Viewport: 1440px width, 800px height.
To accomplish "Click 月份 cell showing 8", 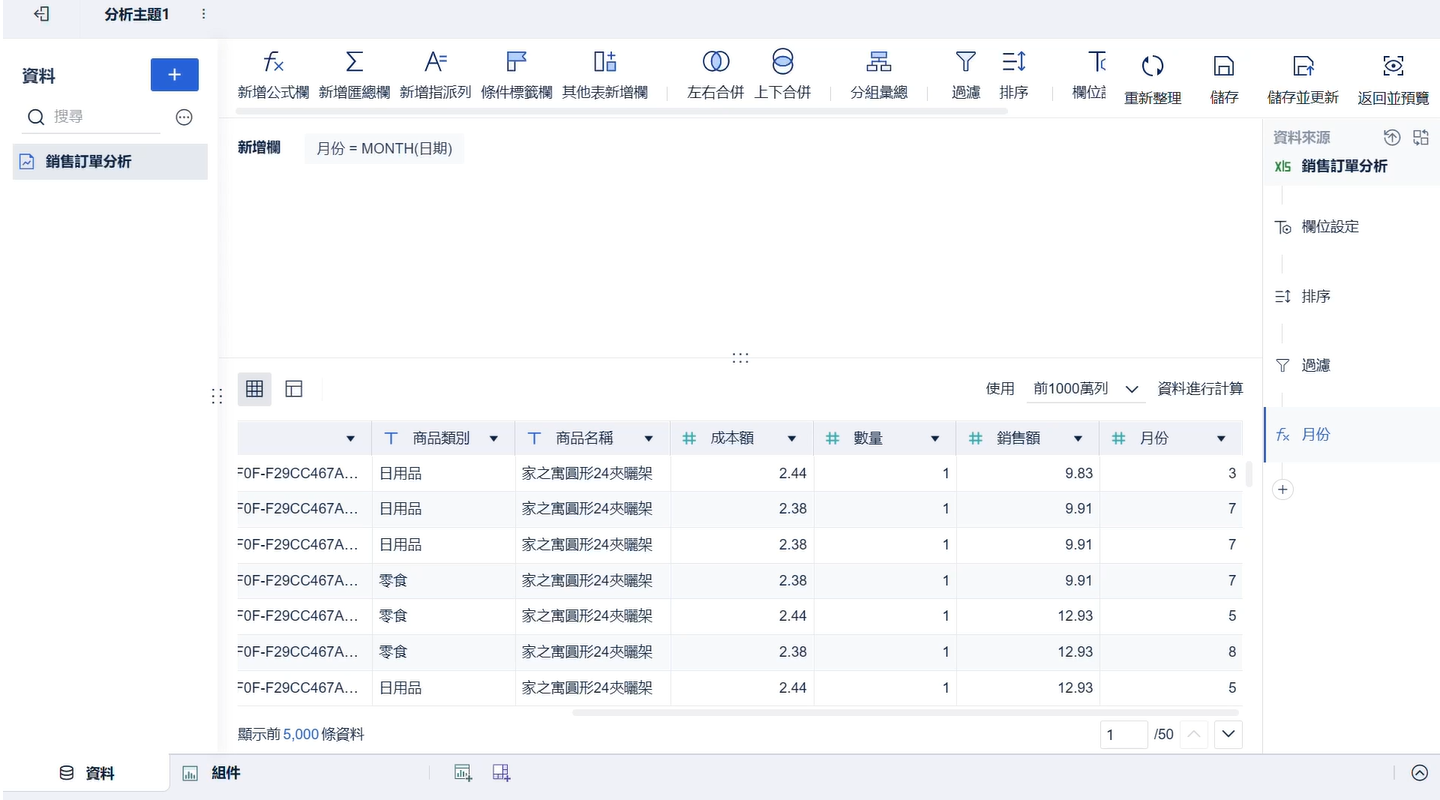I will [1171, 652].
